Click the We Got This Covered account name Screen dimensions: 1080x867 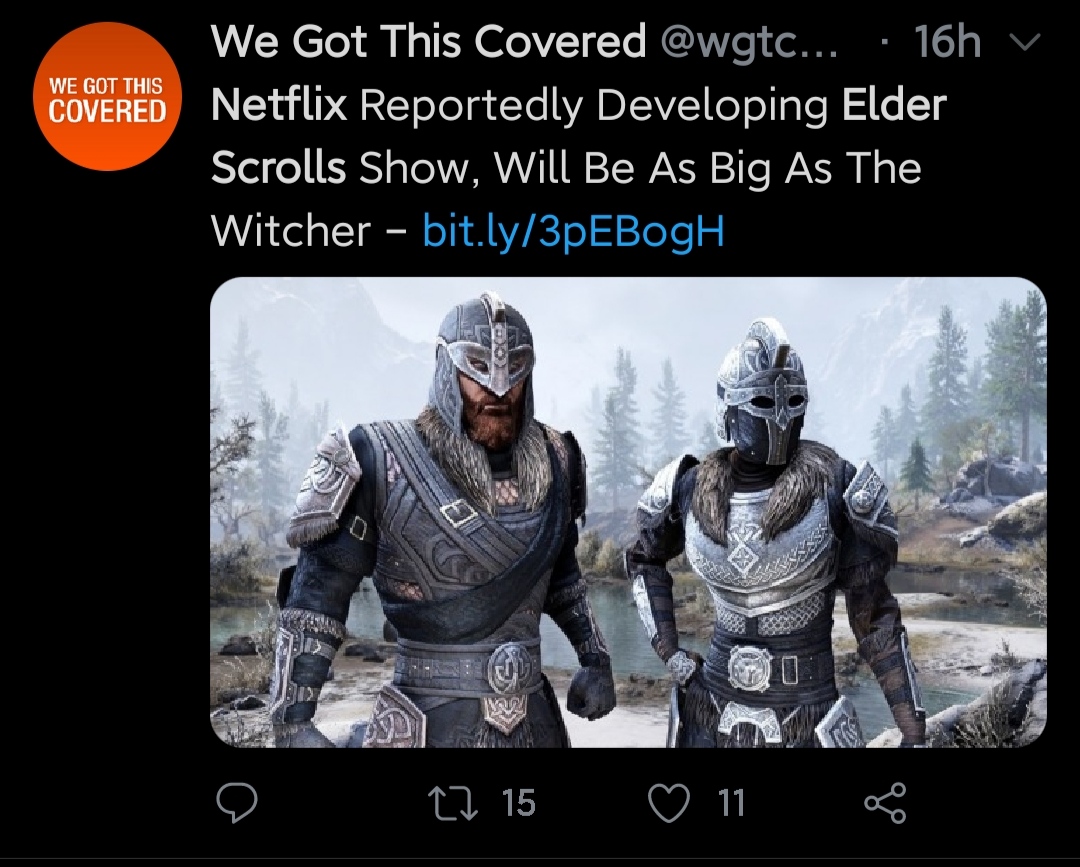click(x=428, y=41)
